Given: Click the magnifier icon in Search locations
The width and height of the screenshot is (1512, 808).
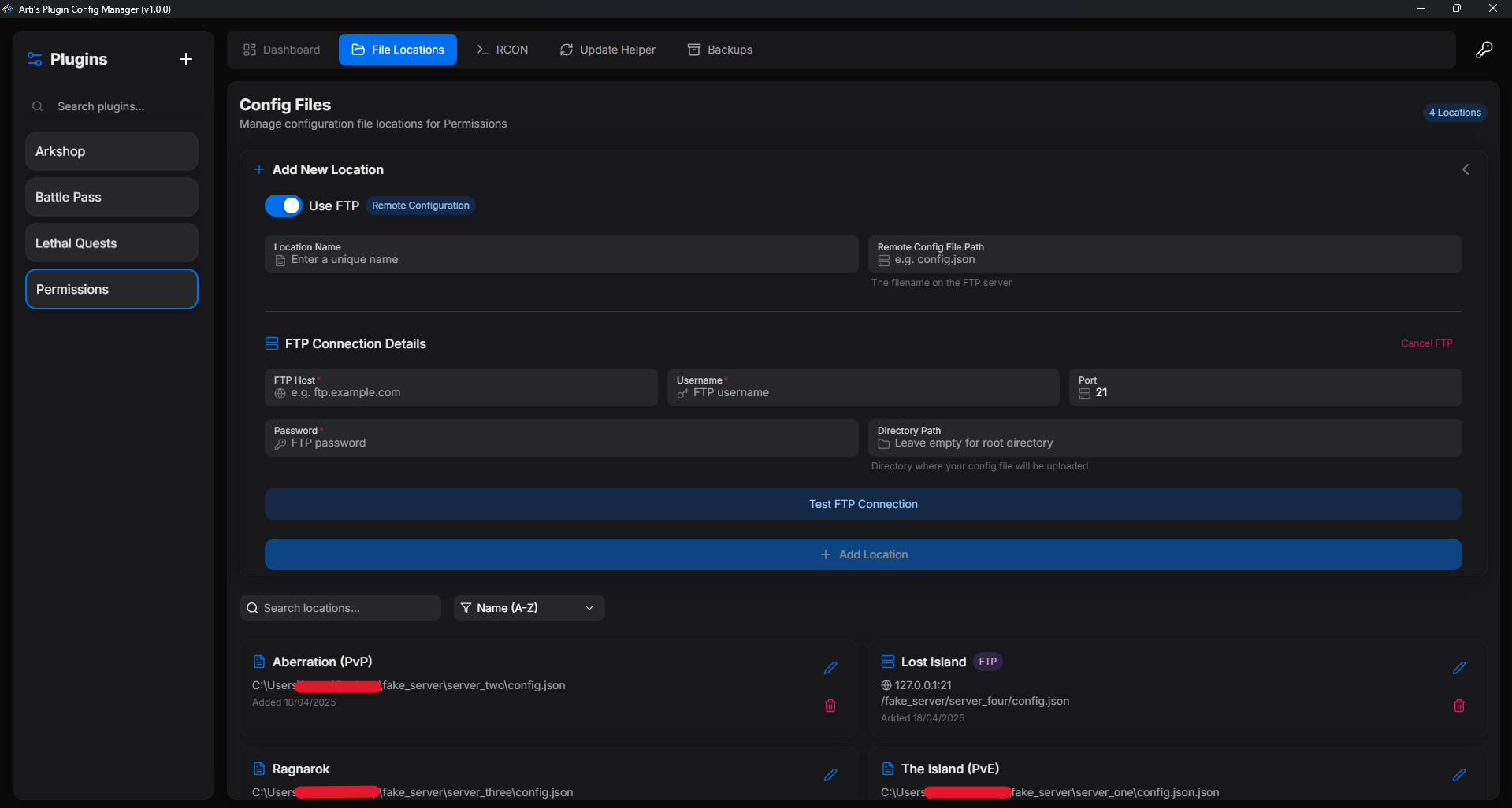Looking at the screenshot, I should click(252, 608).
